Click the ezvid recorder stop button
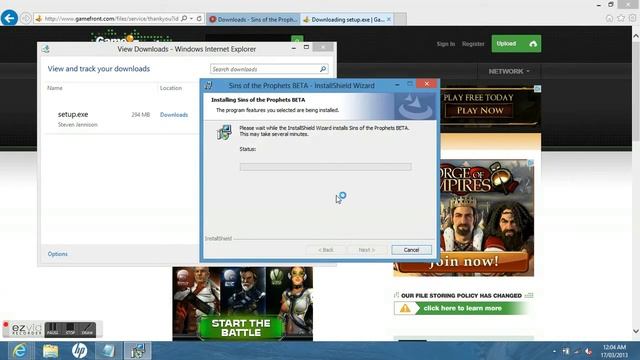 point(70,329)
